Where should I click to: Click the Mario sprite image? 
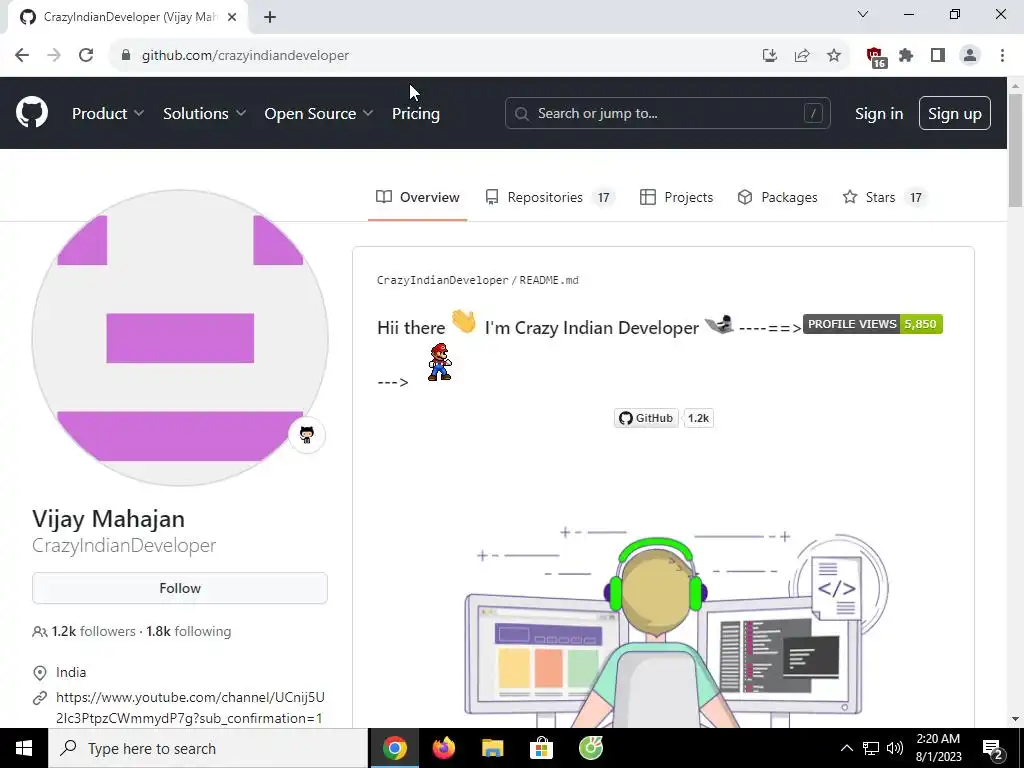pos(440,362)
